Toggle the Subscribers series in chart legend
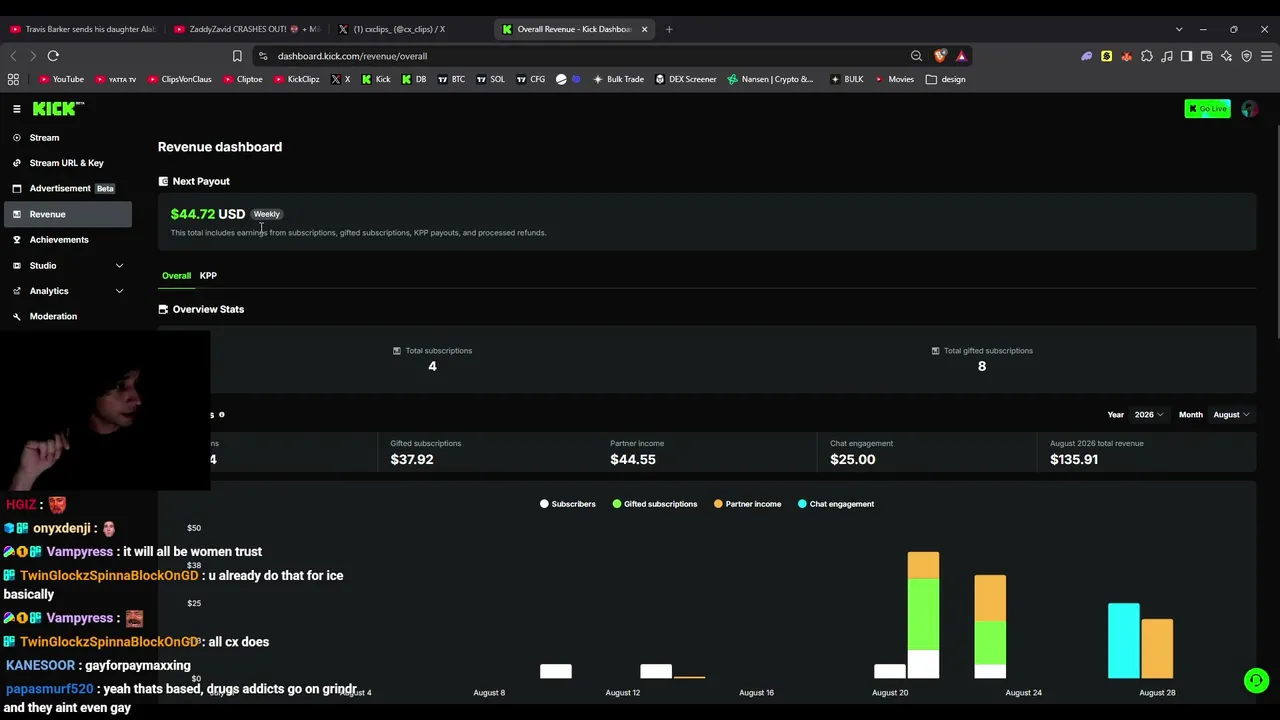Image resolution: width=1280 pixels, height=720 pixels. coord(568,504)
